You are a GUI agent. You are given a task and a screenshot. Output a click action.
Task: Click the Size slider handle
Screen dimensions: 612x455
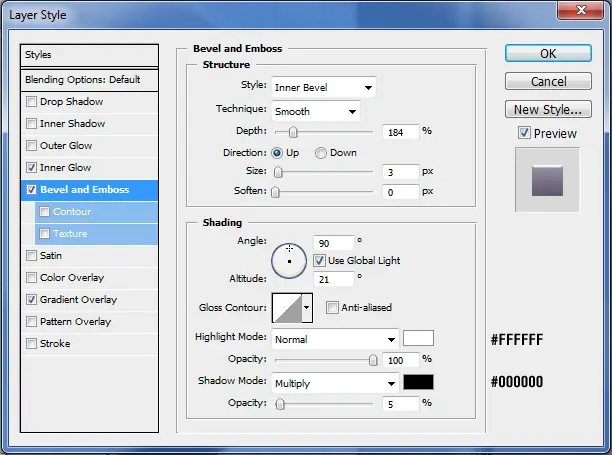point(278,172)
